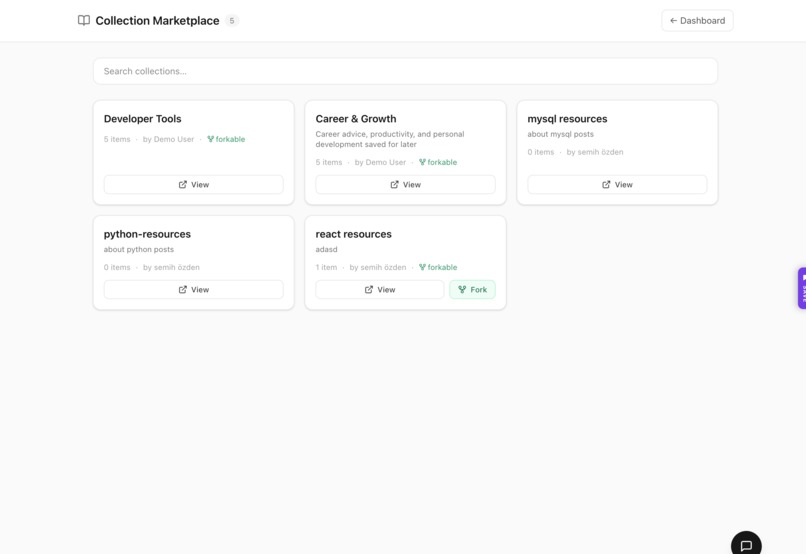The width and height of the screenshot is (806, 554).
Task: Click the external-link icon in react resources View button
Action: pyautogui.click(x=369, y=289)
